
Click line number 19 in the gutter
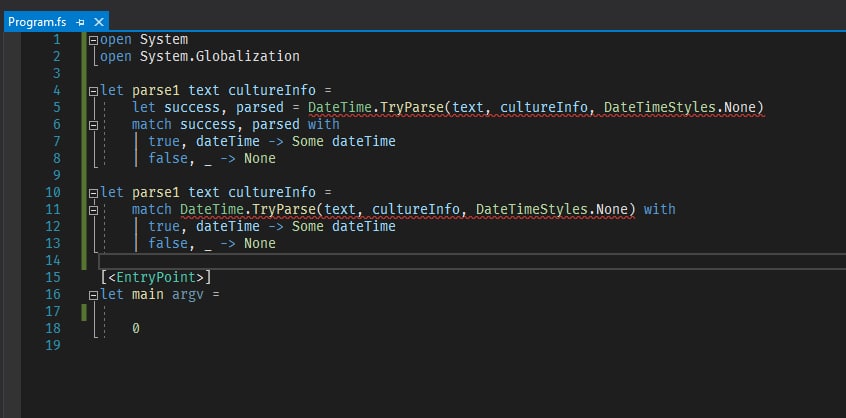click(x=53, y=345)
